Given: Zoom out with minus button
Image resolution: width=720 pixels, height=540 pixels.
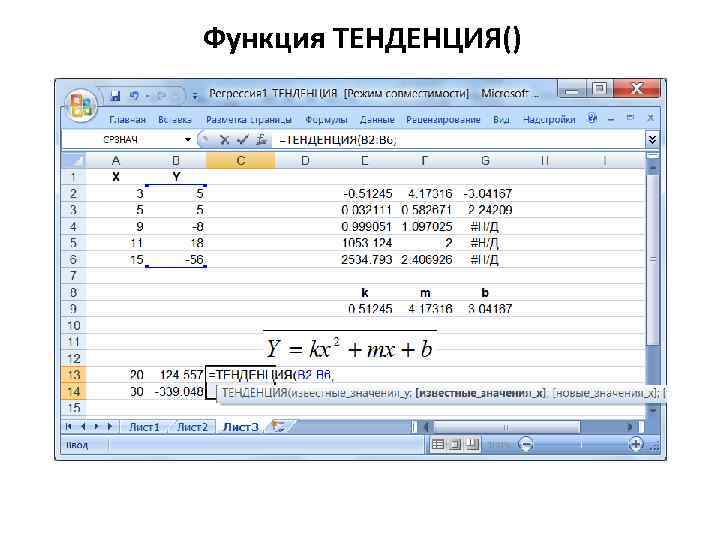Looking at the screenshot, I should coord(526,444).
